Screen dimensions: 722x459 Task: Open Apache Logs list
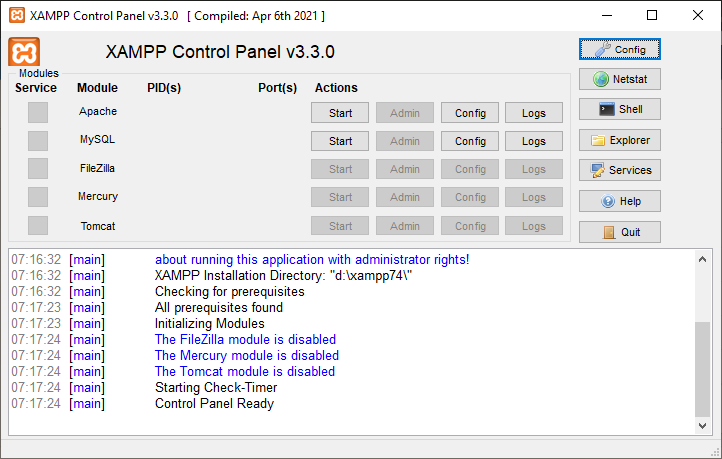point(534,113)
